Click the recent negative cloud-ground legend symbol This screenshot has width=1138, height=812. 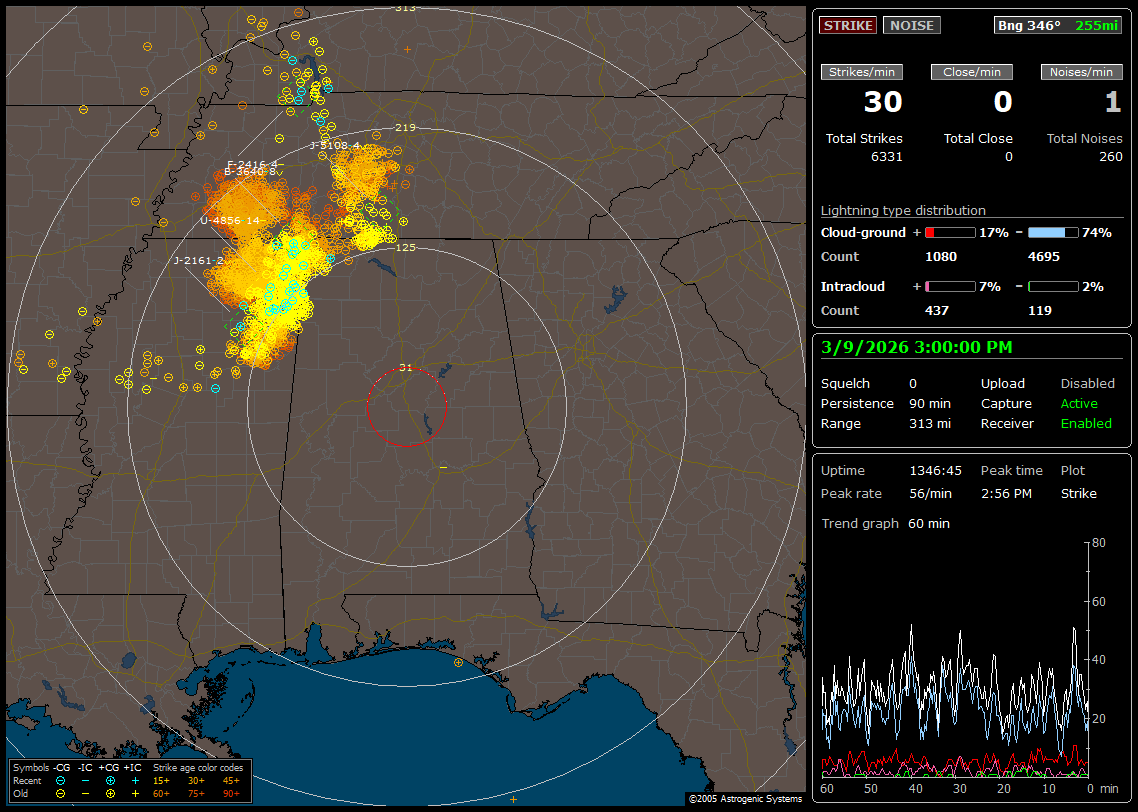coord(61,780)
